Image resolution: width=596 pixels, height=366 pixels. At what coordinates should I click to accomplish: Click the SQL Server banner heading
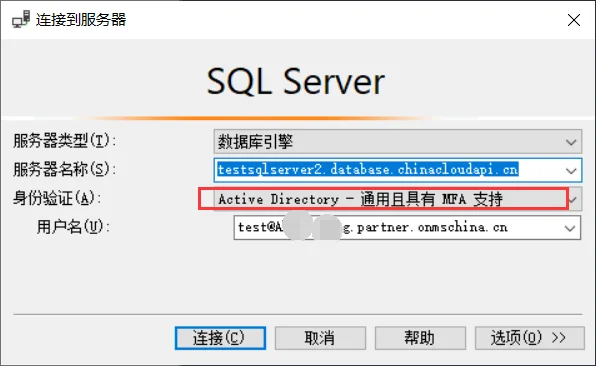pos(296,81)
